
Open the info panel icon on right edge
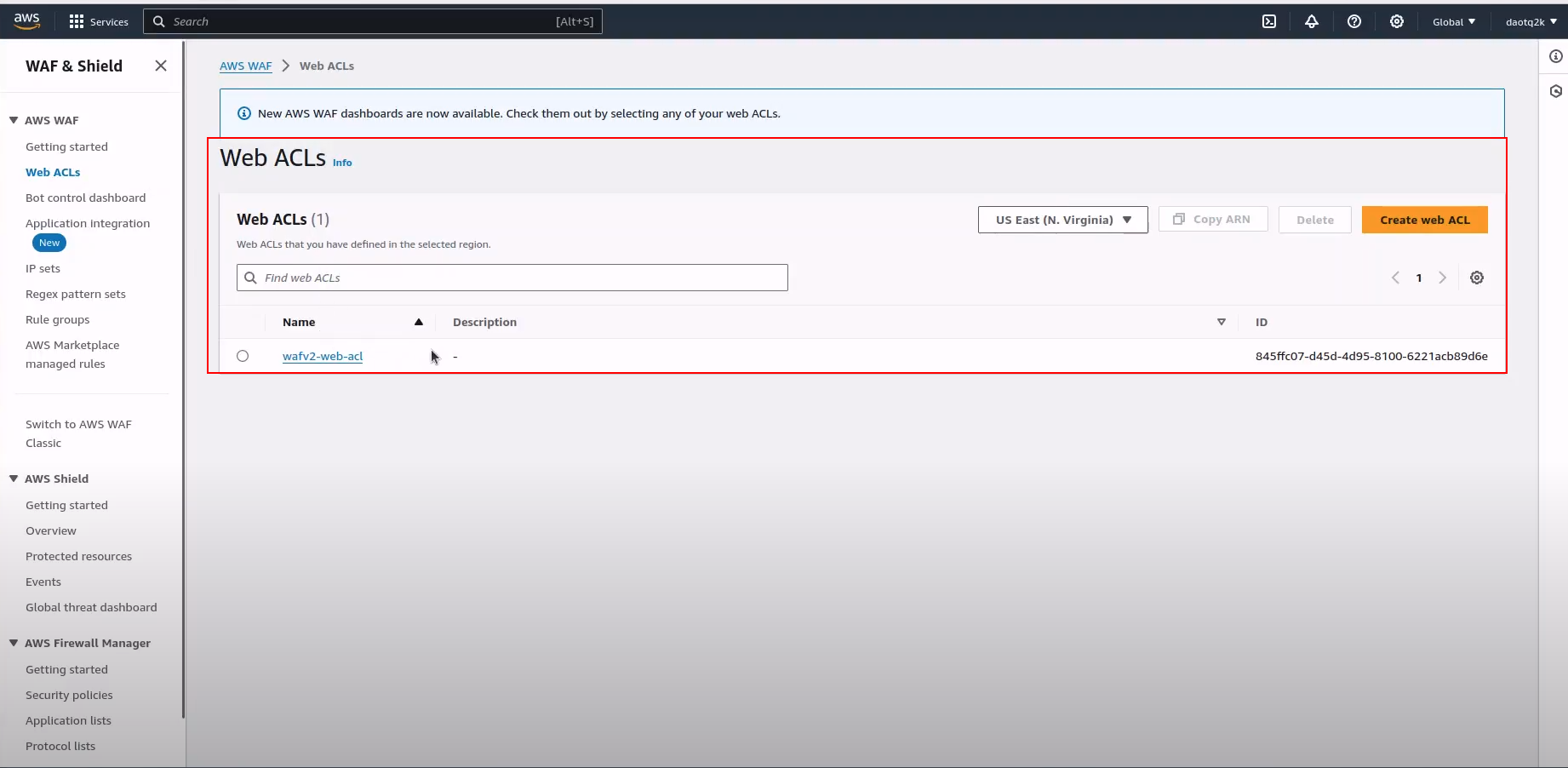click(1555, 56)
